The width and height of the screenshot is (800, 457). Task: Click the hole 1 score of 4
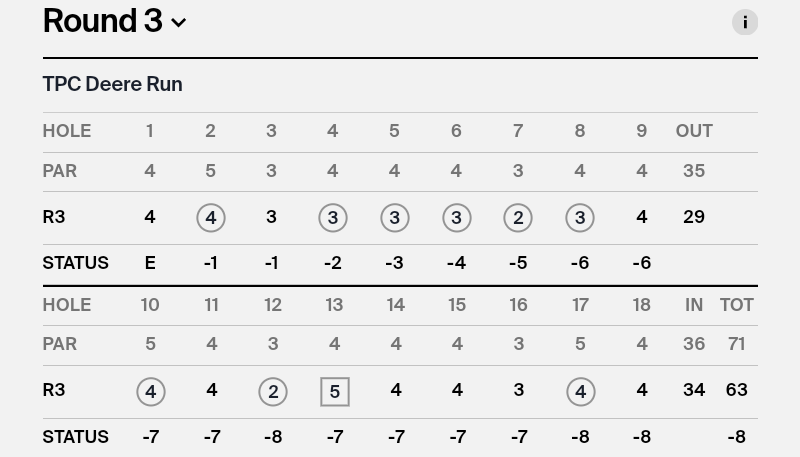pyautogui.click(x=150, y=217)
